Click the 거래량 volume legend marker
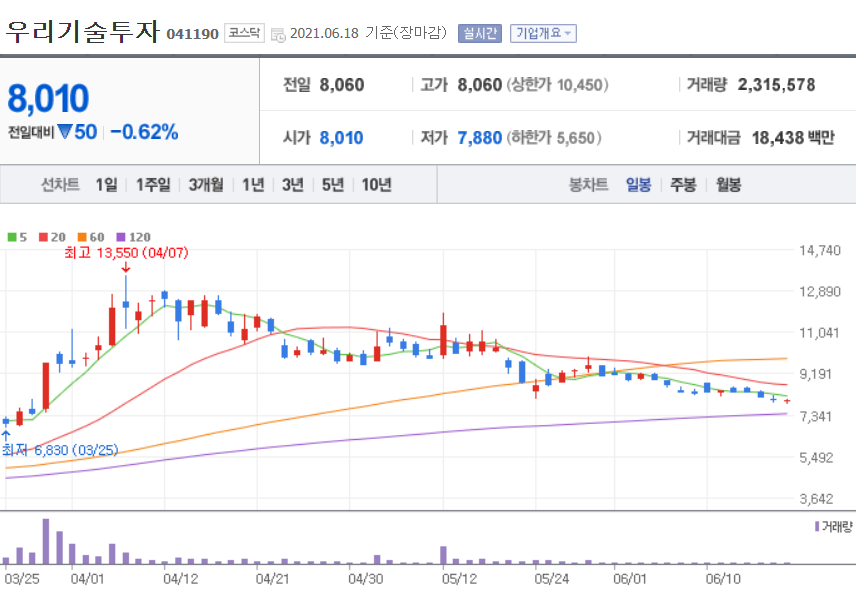This screenshot has height=596, width=856. click(x=817, y=526)
